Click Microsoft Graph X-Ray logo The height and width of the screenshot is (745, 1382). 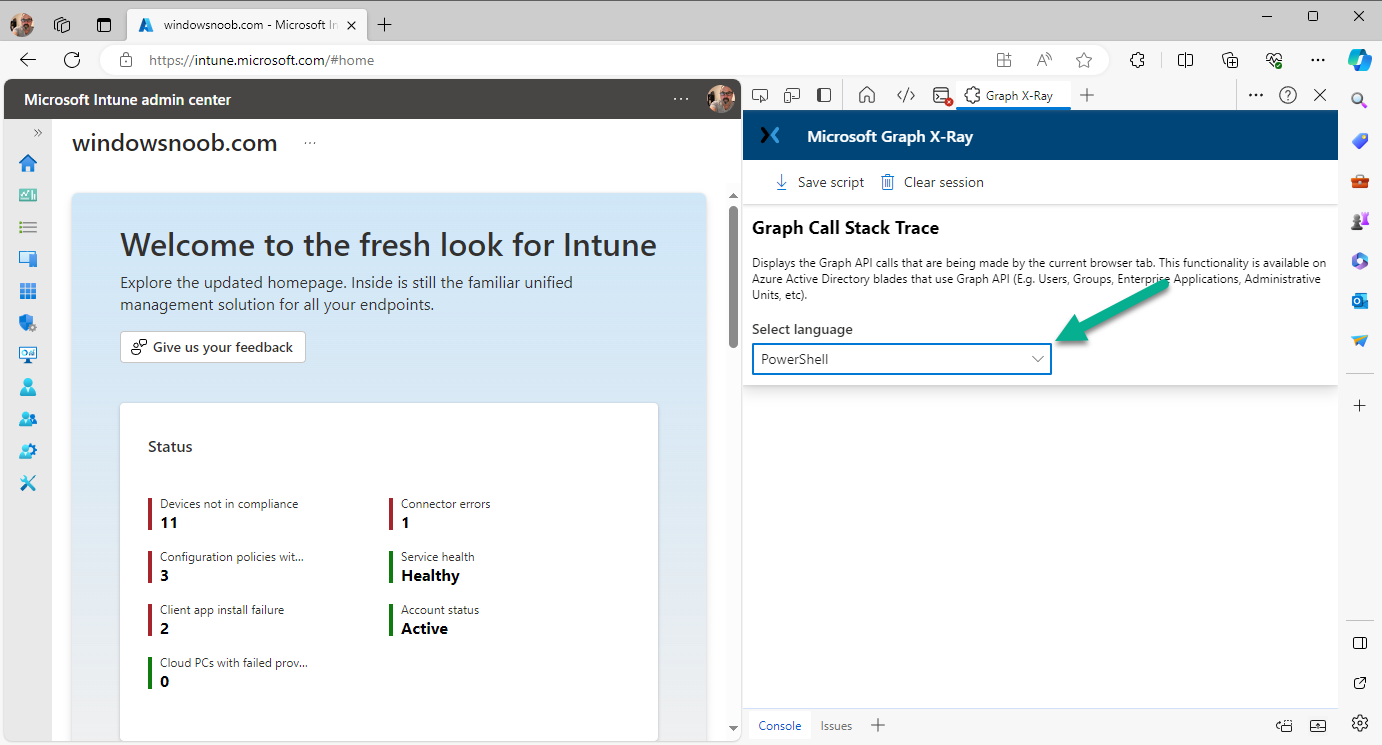(x=769, y=135)
